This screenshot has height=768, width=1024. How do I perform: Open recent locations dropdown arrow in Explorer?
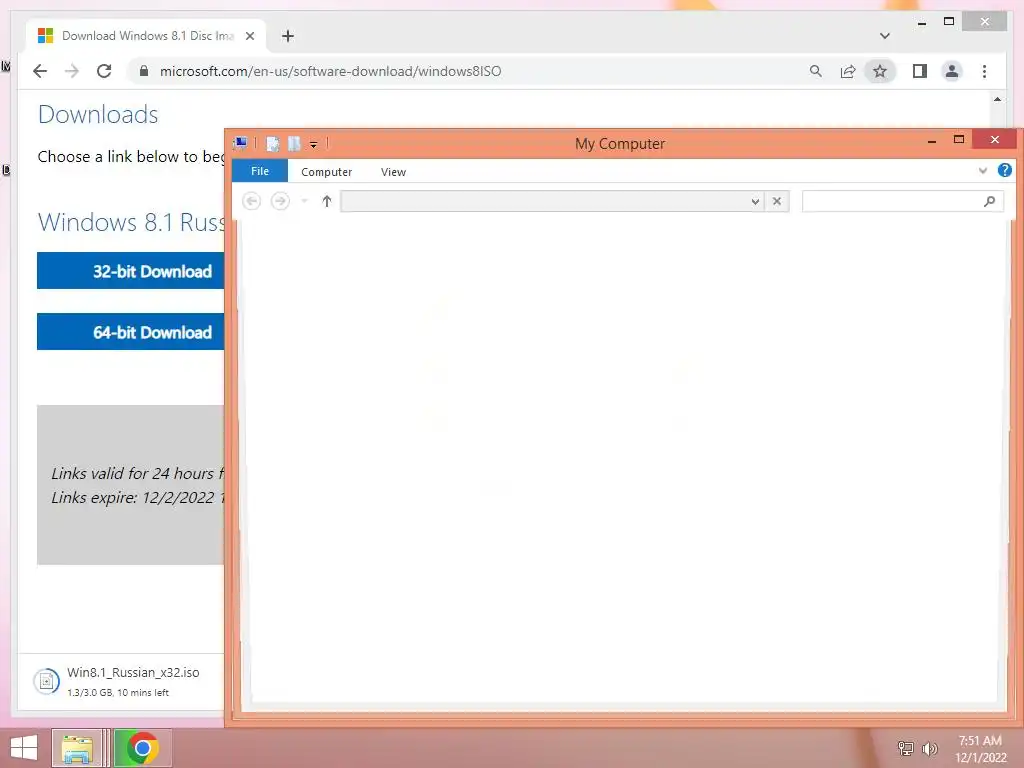click(304, 201)
